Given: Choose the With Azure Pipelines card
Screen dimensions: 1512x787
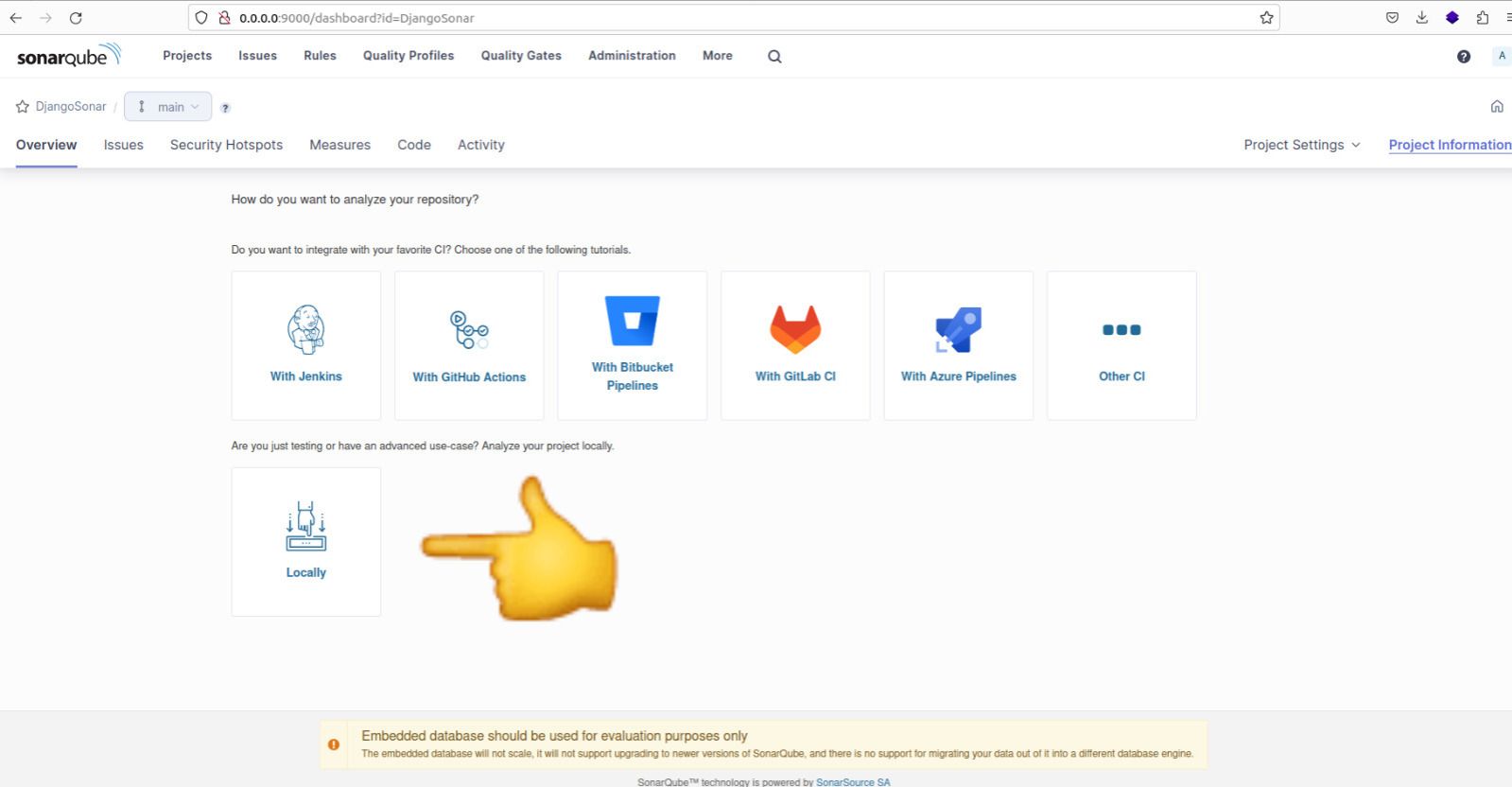Looking at the screenshot, I should pos(959,345).
